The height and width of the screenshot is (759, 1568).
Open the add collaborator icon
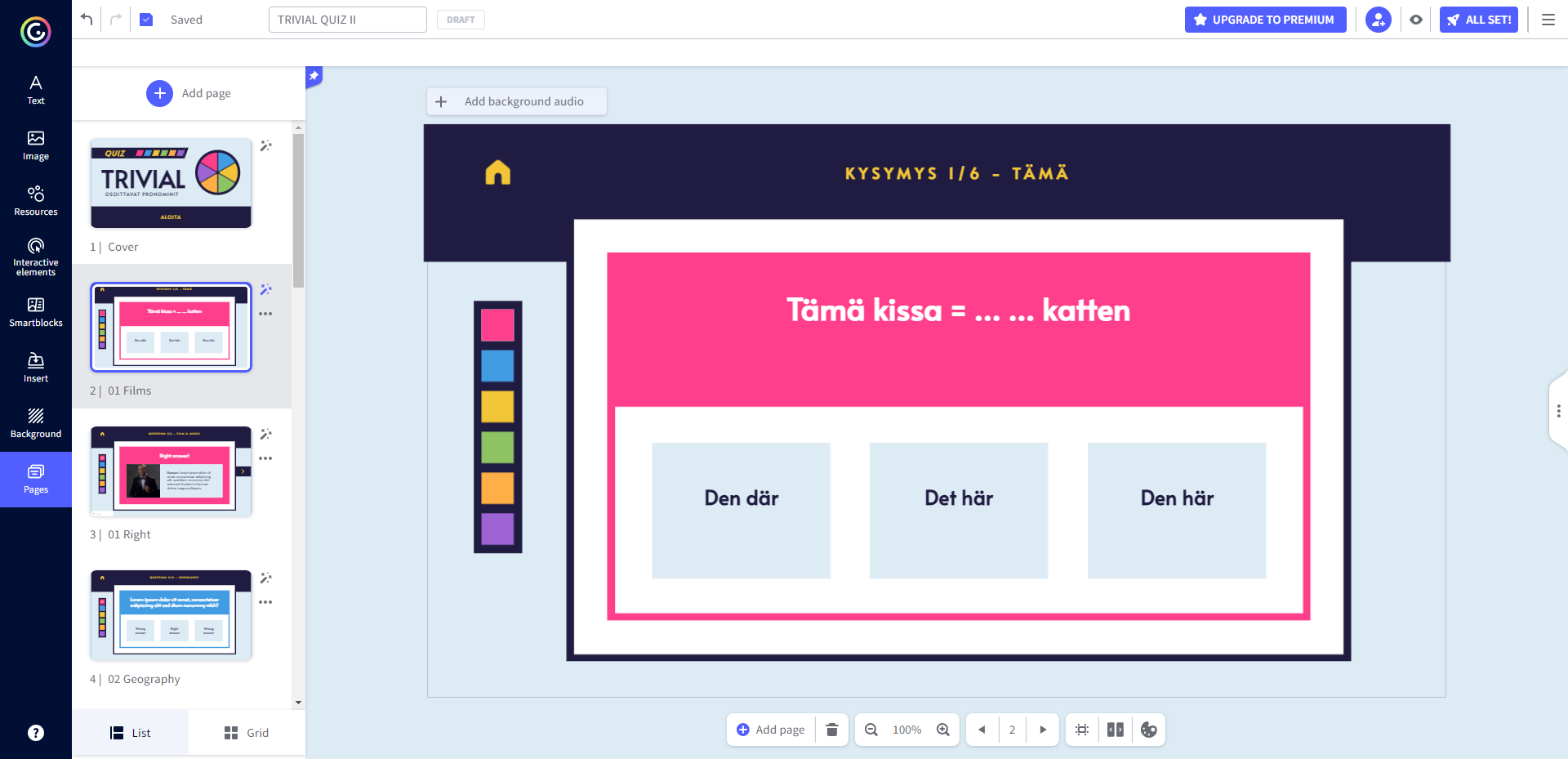pos(1379,20)
